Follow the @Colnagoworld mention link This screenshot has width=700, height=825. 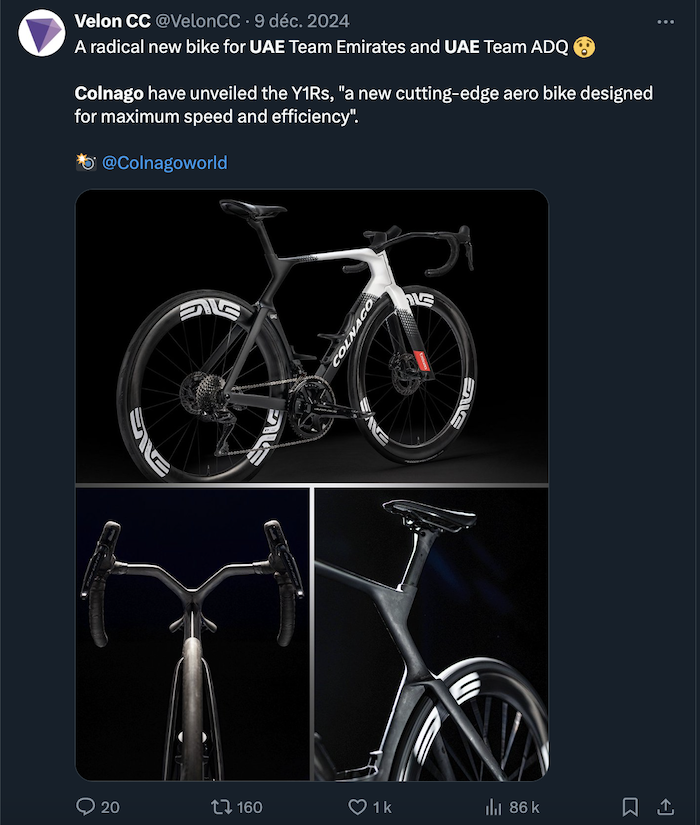165,162
